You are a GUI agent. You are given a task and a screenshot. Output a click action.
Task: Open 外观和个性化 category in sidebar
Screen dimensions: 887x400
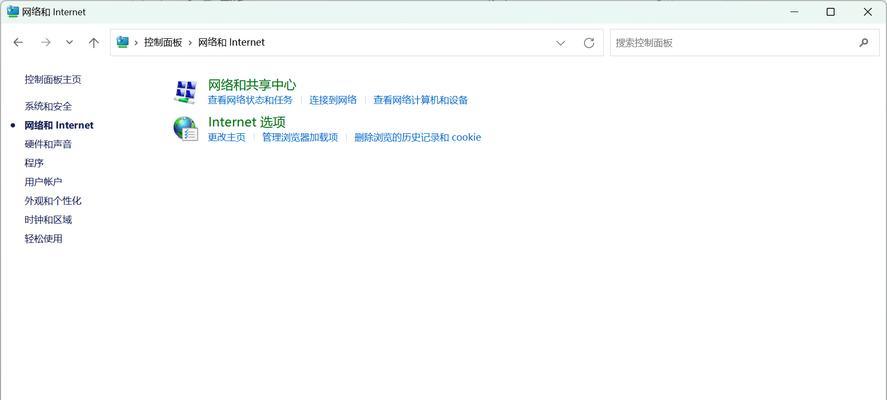tap(53, 201)
